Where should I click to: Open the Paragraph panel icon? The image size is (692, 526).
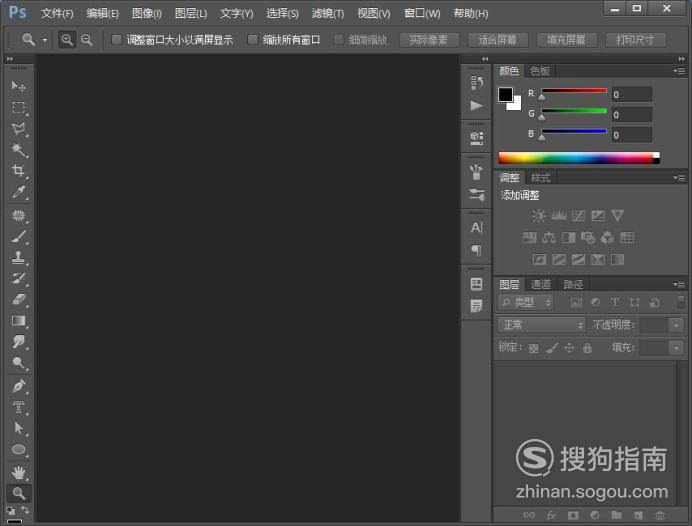tap(476, 250)
